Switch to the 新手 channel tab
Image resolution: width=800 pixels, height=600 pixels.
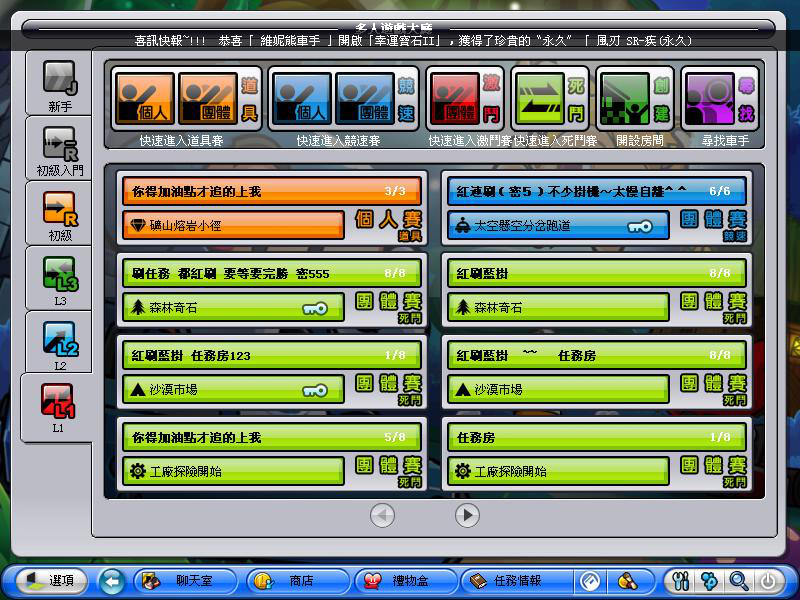click(x=59, y=85)
